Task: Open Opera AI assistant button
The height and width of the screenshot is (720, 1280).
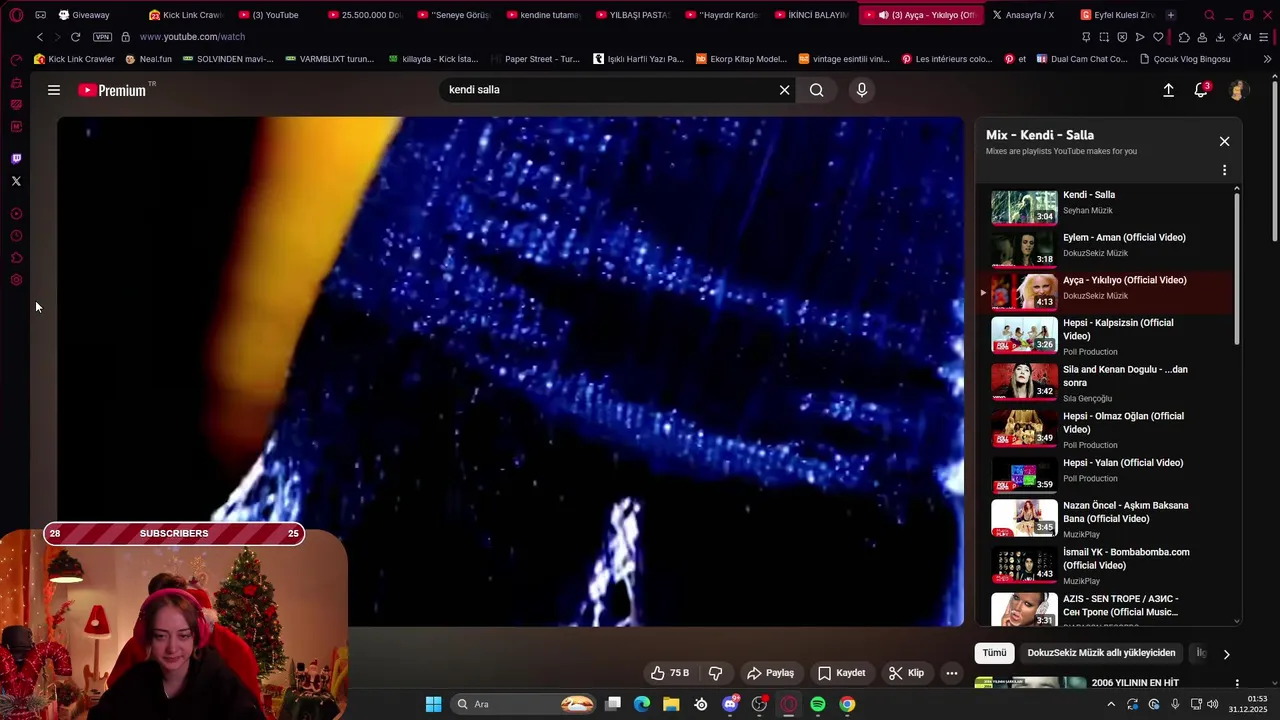Action: tap(1244, 37)
